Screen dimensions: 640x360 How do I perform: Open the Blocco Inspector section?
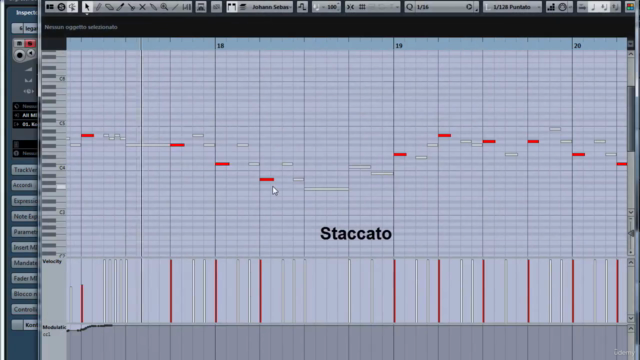[24, 294]
